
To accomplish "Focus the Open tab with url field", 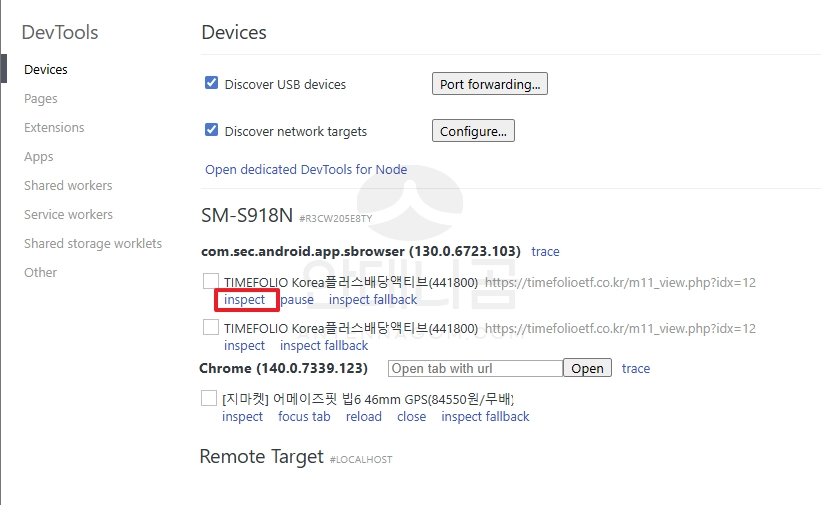I will point(475,368).
